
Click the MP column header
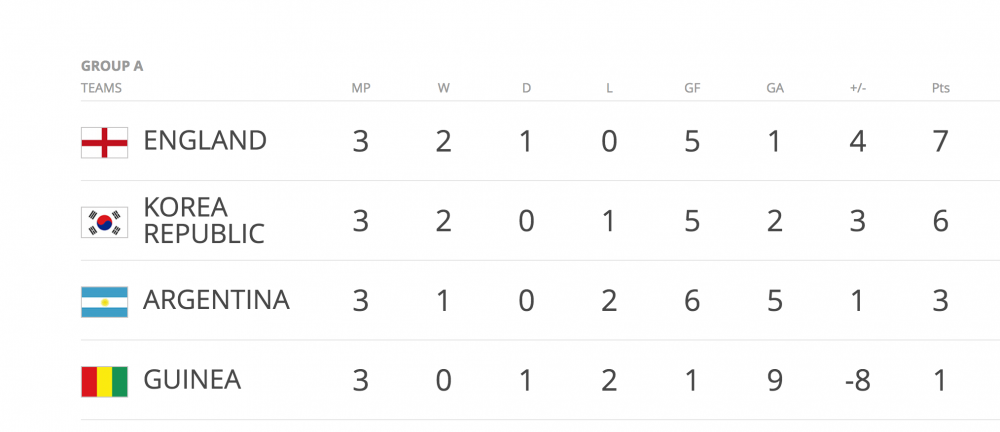361,88
